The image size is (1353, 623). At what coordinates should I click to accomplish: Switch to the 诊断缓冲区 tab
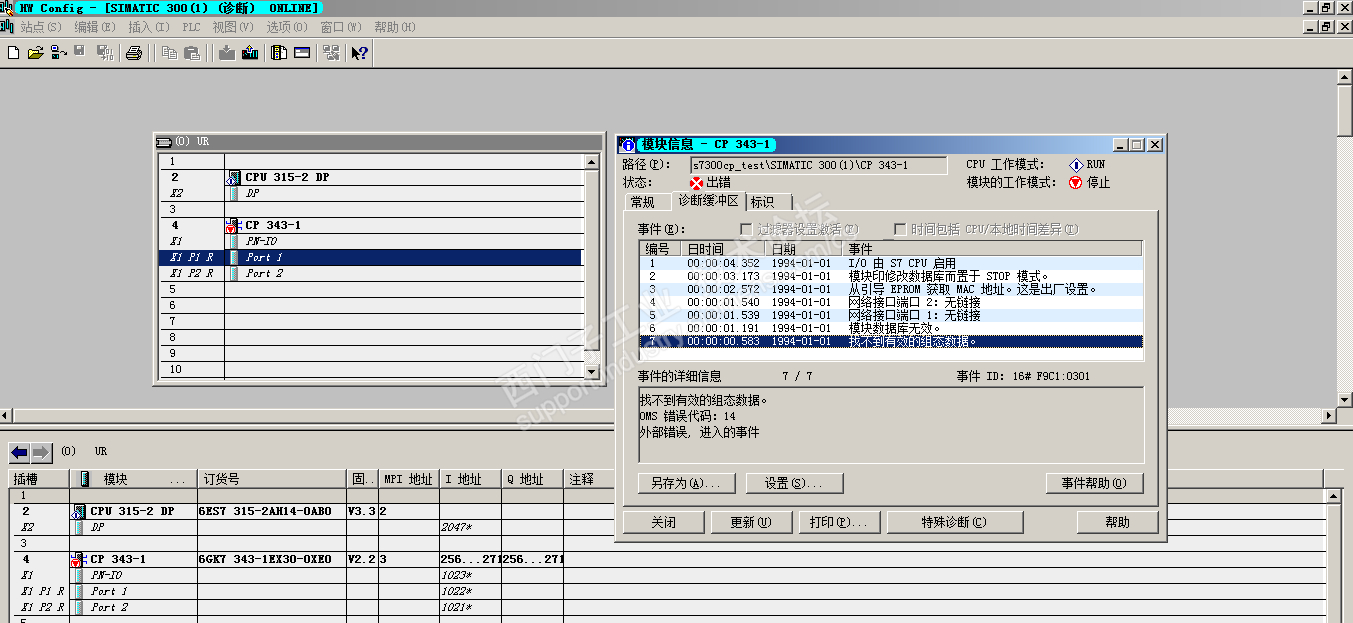point(708,200)
